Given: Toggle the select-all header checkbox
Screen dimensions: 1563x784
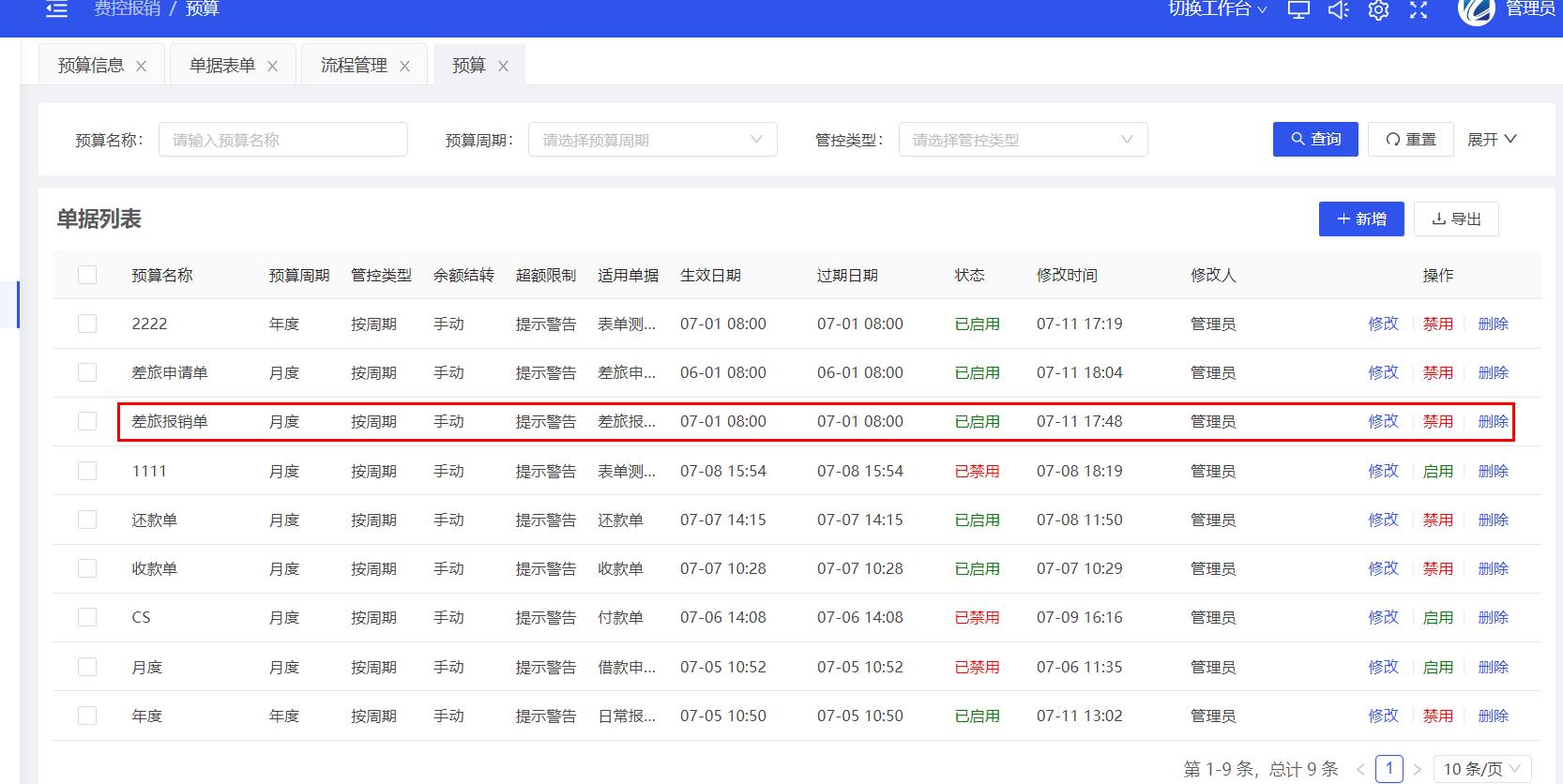Looking at the screenshot, I should pos(87,275).
